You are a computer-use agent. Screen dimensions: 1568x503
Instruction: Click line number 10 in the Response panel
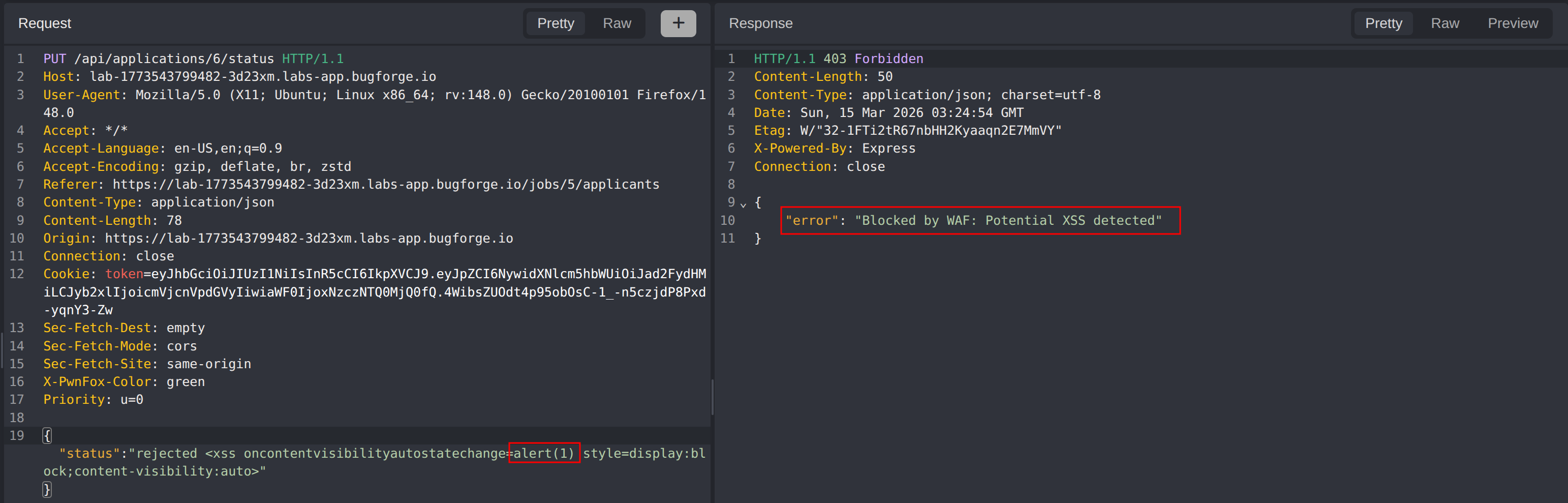point(727,220)
